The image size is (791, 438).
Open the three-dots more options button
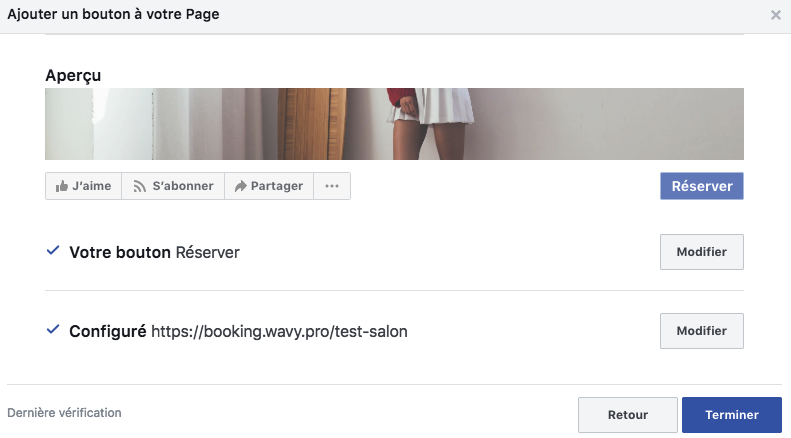pyautogui.click(x=332, y=186)
